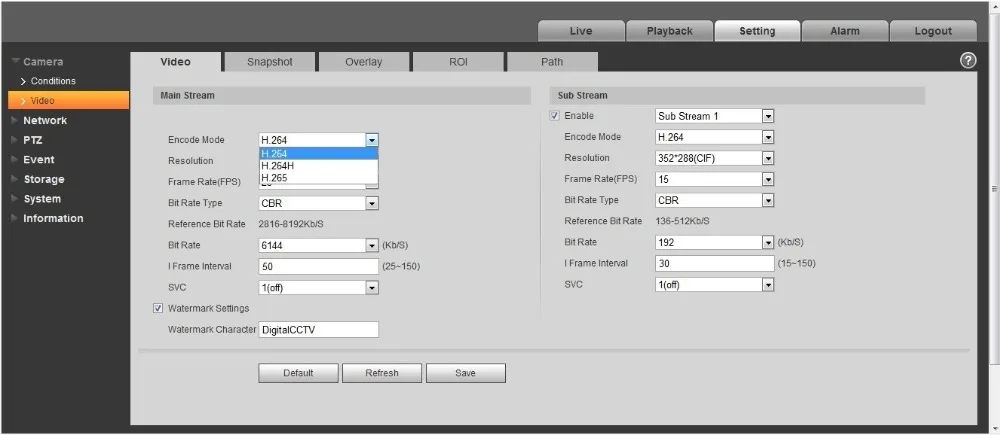Open the Main Stream SVC dropdown
Screen dimensions: 1000x435
pyautogui.click(x=318, y=288)
